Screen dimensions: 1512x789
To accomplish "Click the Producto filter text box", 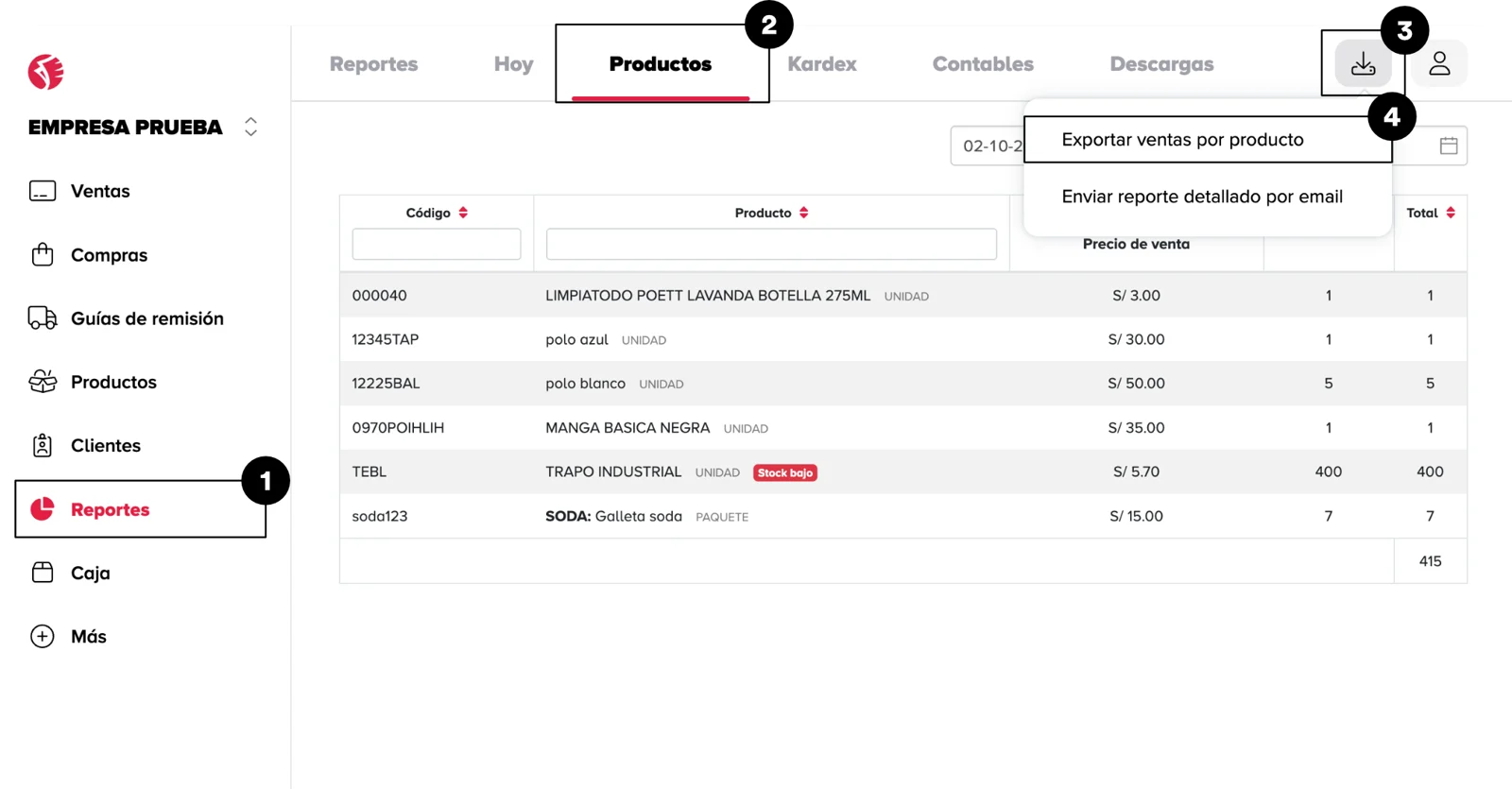I will click(x=771, y=244).
